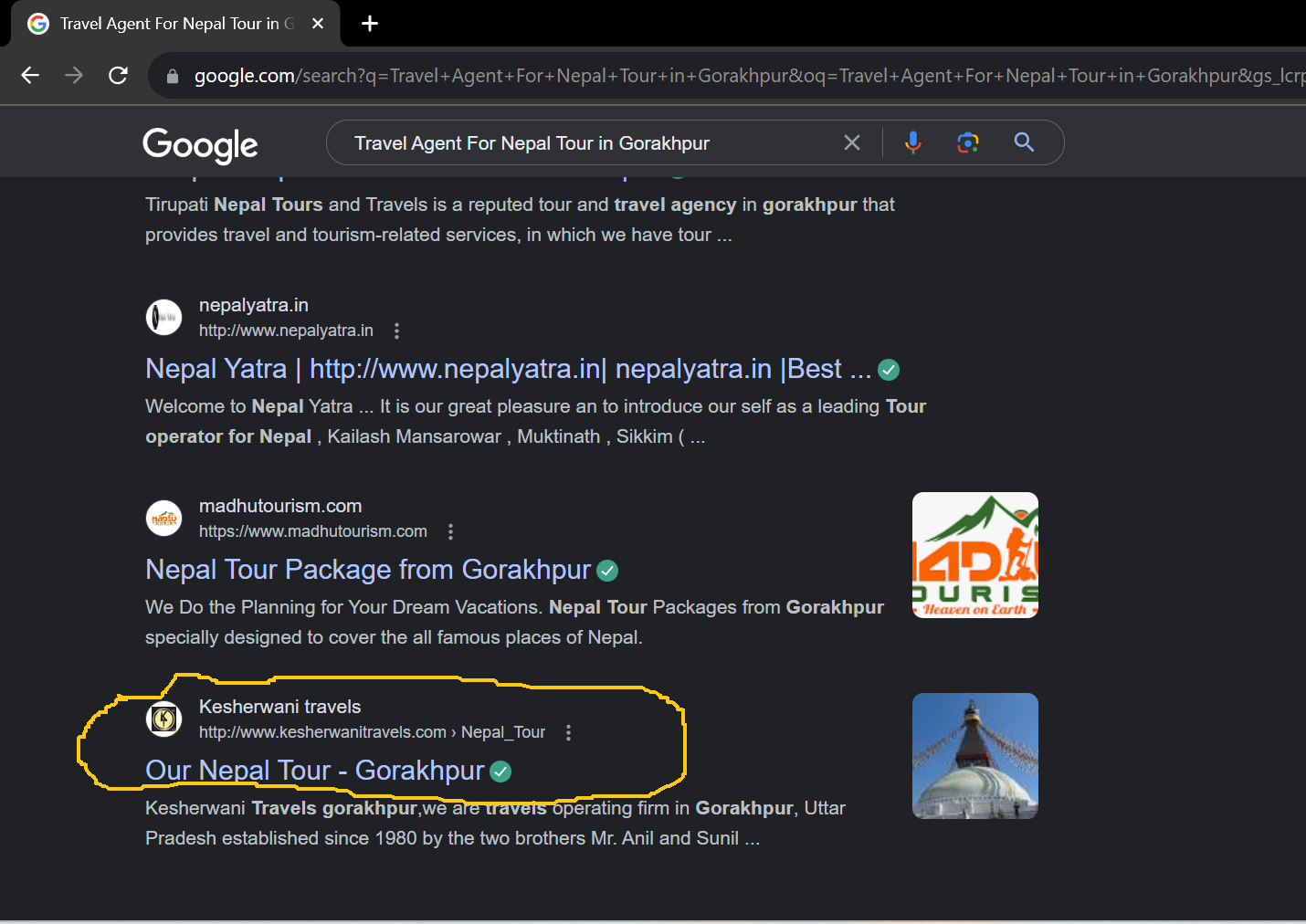Click the Kesherwani travels site favicon

(164, 719)
